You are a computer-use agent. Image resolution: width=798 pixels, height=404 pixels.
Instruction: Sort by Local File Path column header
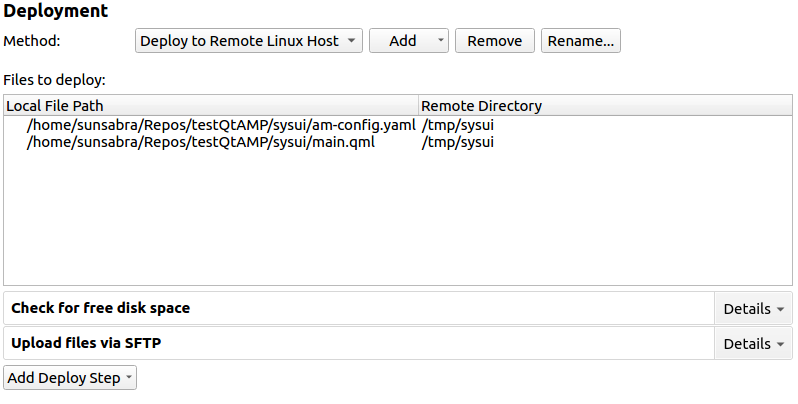(x=210, y=105)
